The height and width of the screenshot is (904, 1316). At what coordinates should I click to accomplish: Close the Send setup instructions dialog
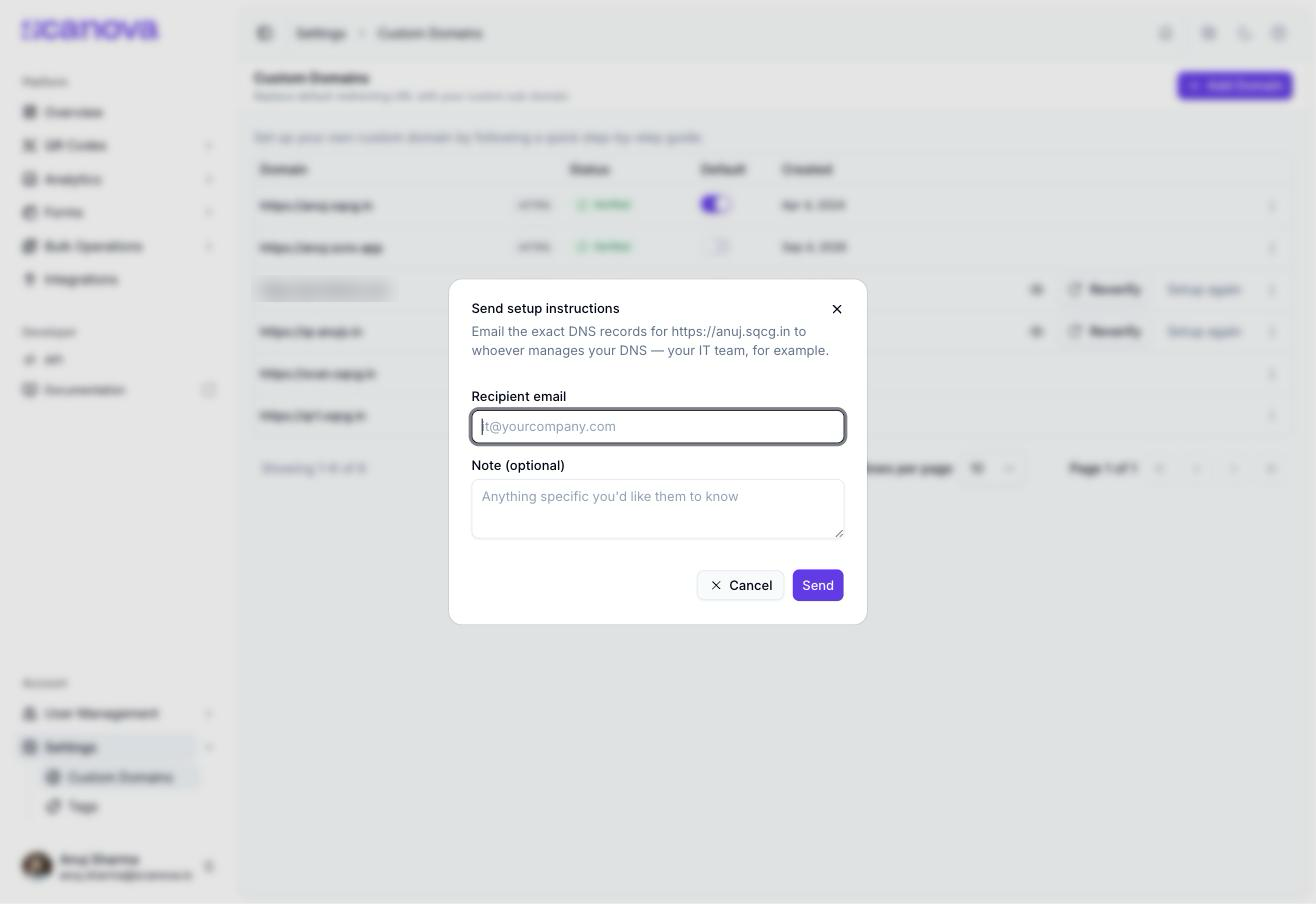click(837, 309)
